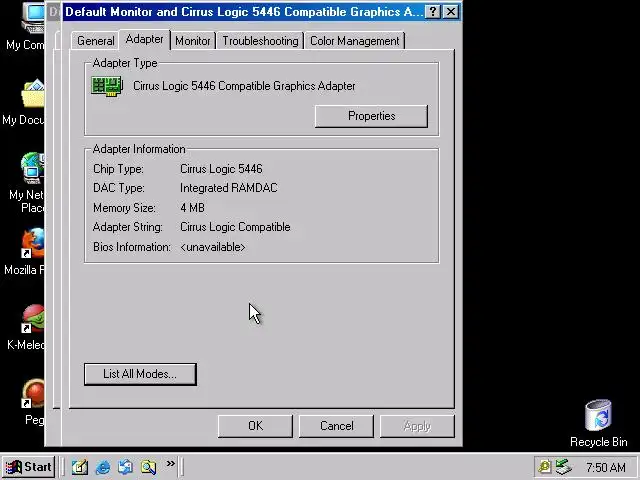Expand the quick launch overflow chevron
The width and height of the screenshot is (640, 480).
click(171, 463)
